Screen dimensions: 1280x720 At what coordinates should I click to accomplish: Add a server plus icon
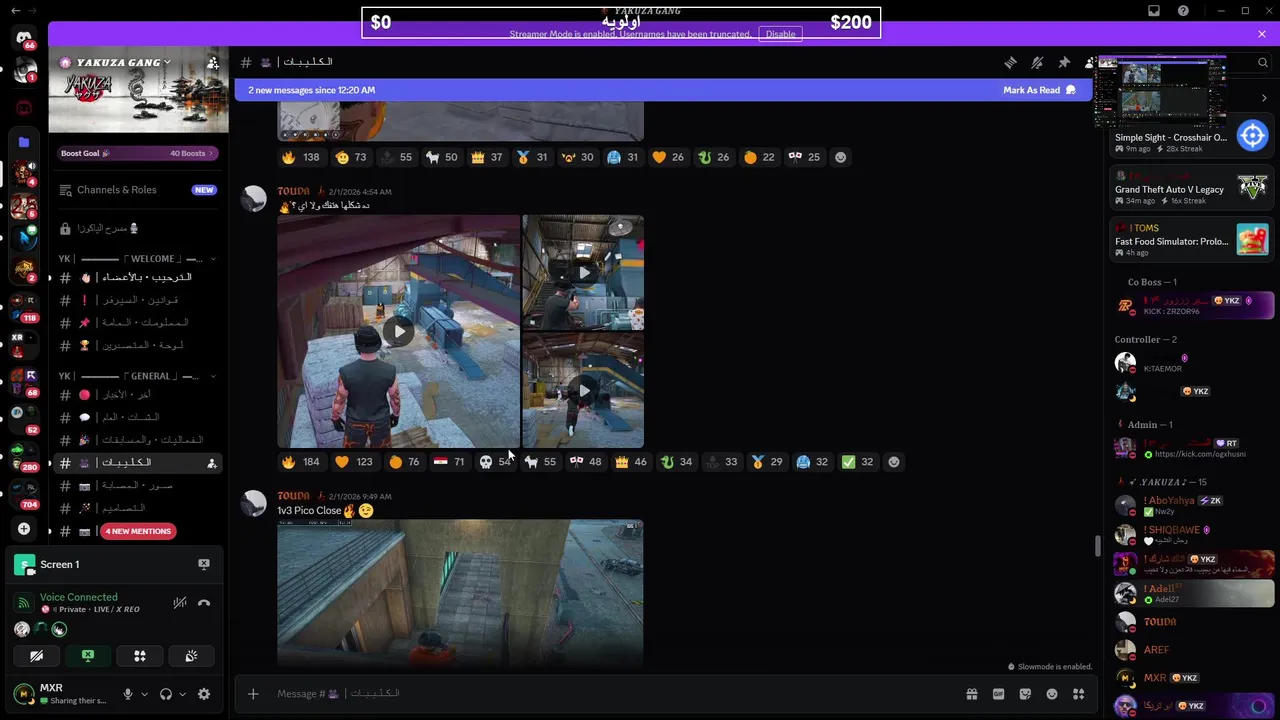(x=24, y=528)
